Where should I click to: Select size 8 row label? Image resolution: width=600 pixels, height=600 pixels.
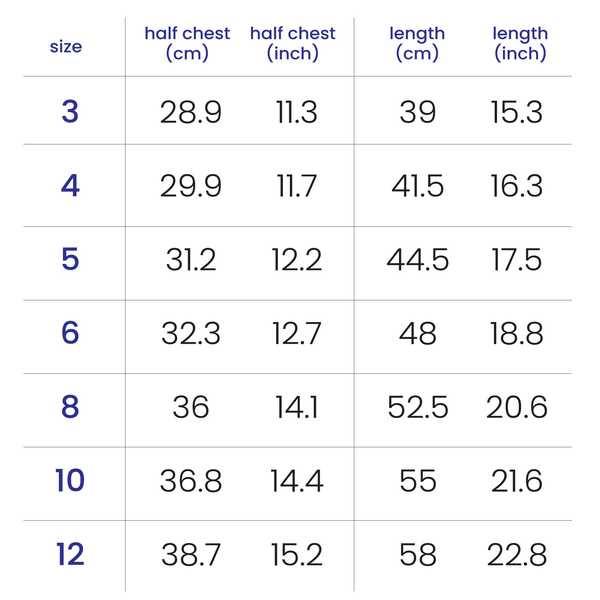[70, 406]
